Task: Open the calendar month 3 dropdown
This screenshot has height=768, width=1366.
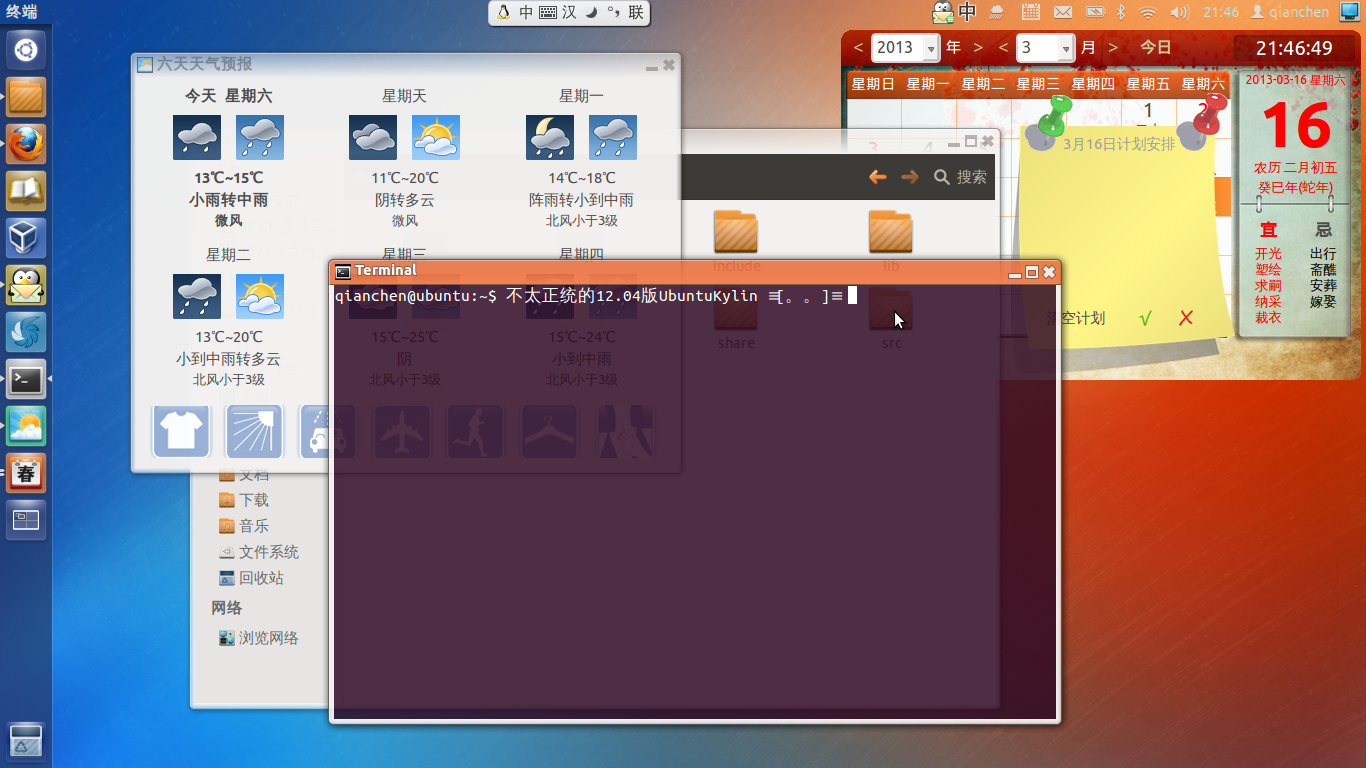Action: click(1046, 47)
